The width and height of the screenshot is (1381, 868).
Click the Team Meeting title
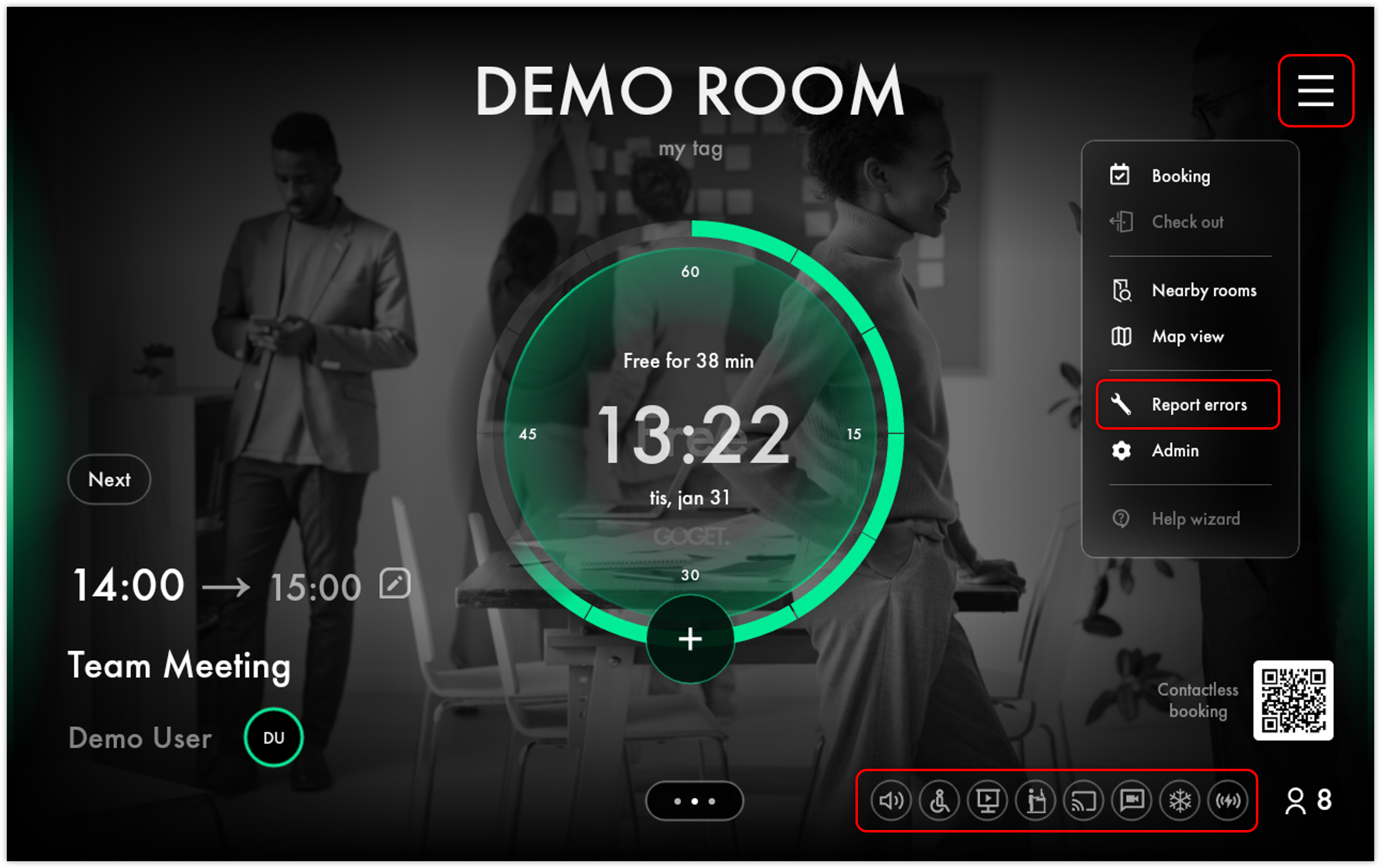(x=180, y=666)
